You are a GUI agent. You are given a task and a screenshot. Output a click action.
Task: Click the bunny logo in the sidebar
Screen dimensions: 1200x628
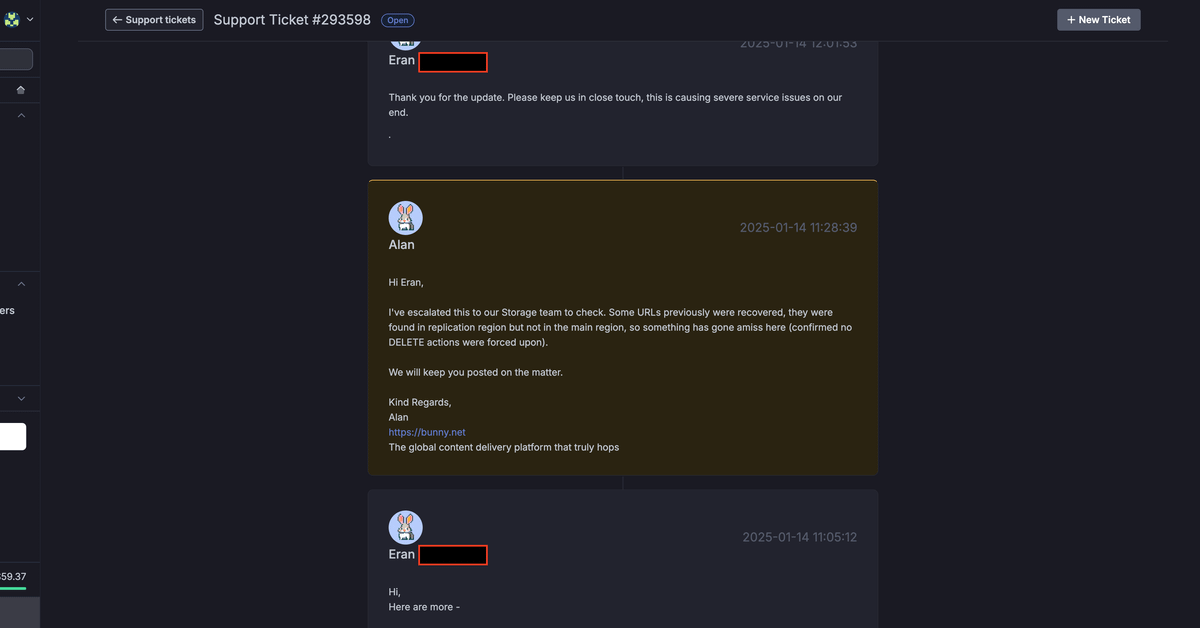tap(12, 19)
